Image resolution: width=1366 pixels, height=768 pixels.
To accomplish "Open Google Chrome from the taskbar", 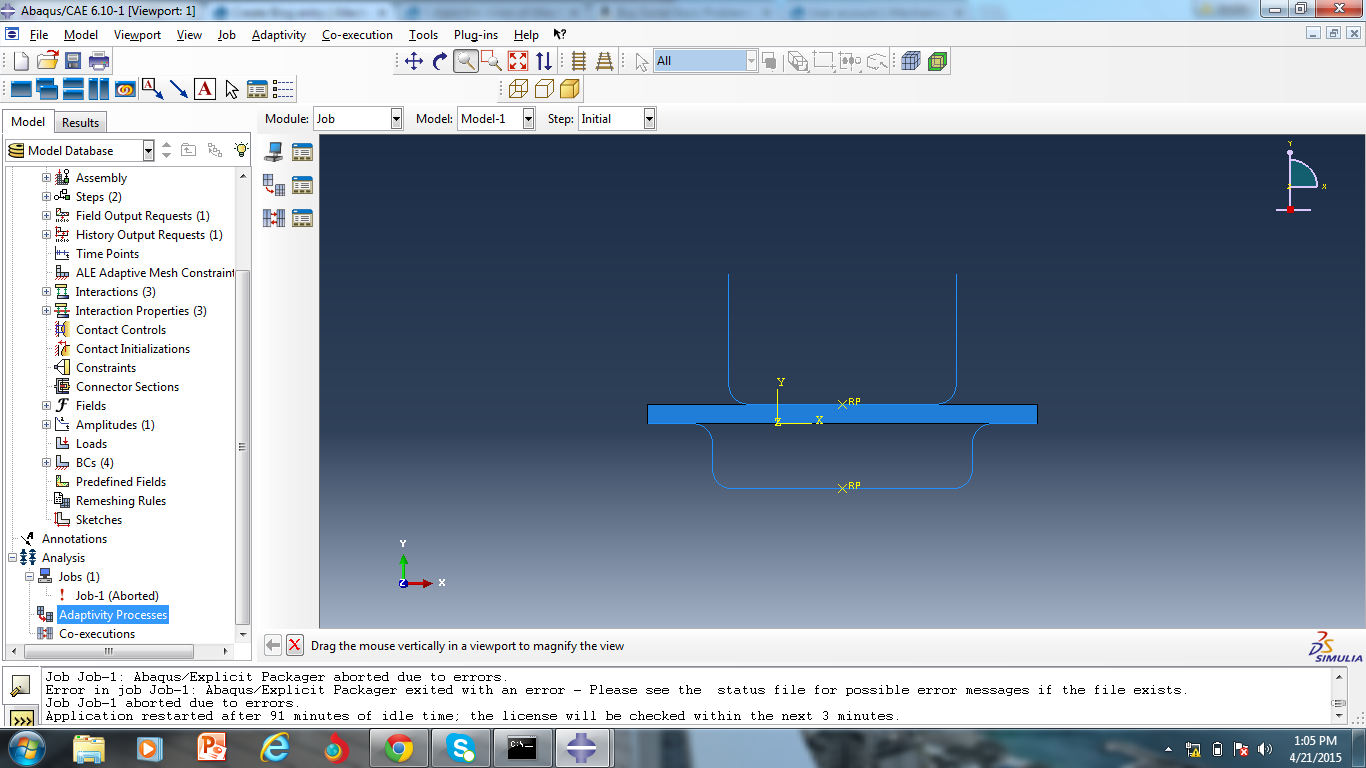I will click(399, 748).
